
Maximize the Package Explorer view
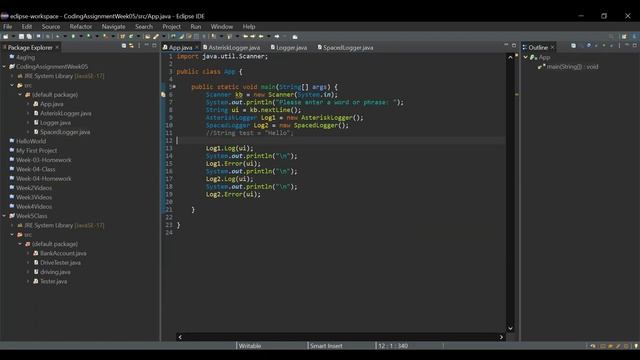pyautogui.click(x=154, y=45)
